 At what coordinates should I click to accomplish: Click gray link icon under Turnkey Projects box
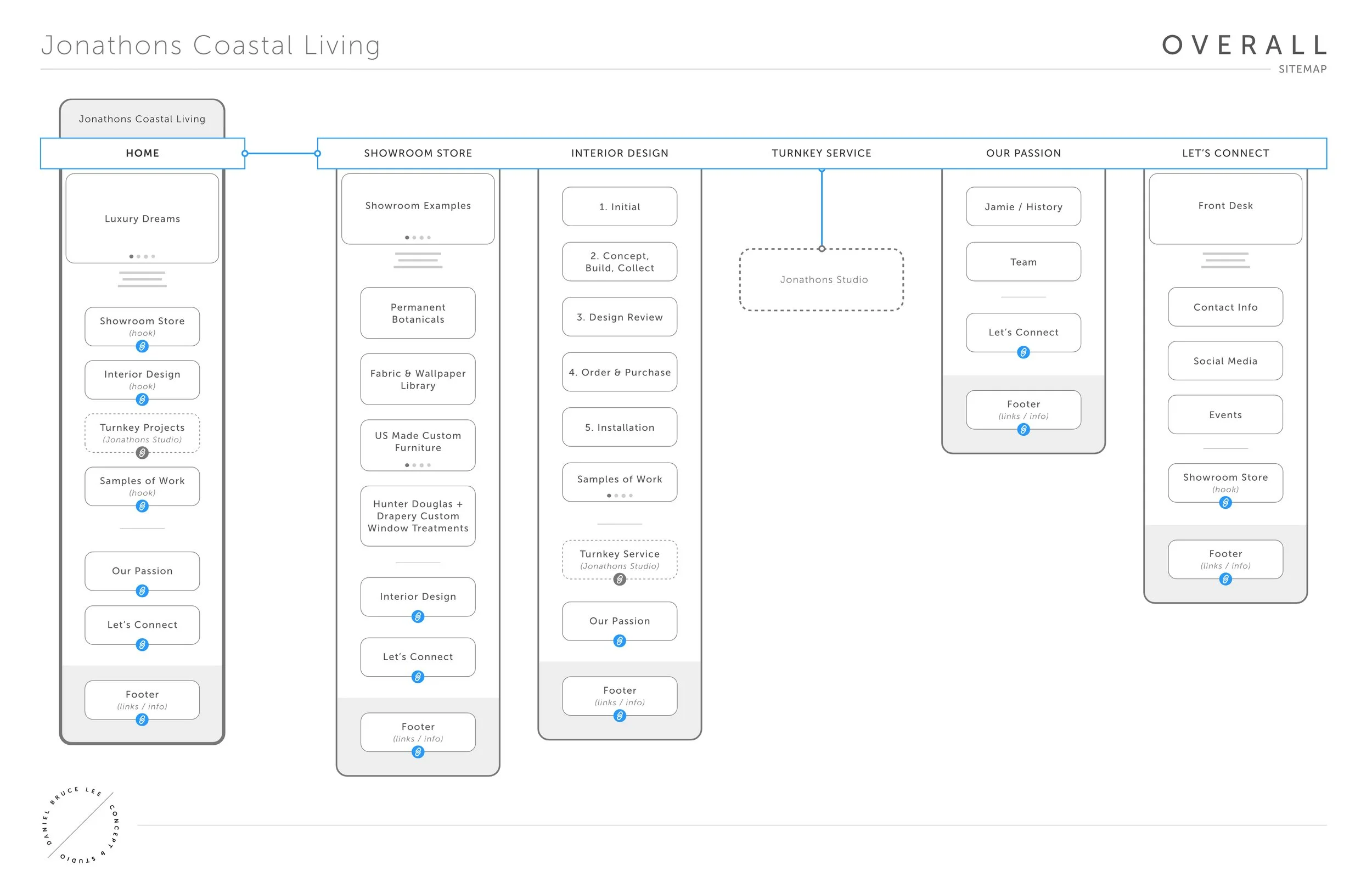(x=142, y=453)
